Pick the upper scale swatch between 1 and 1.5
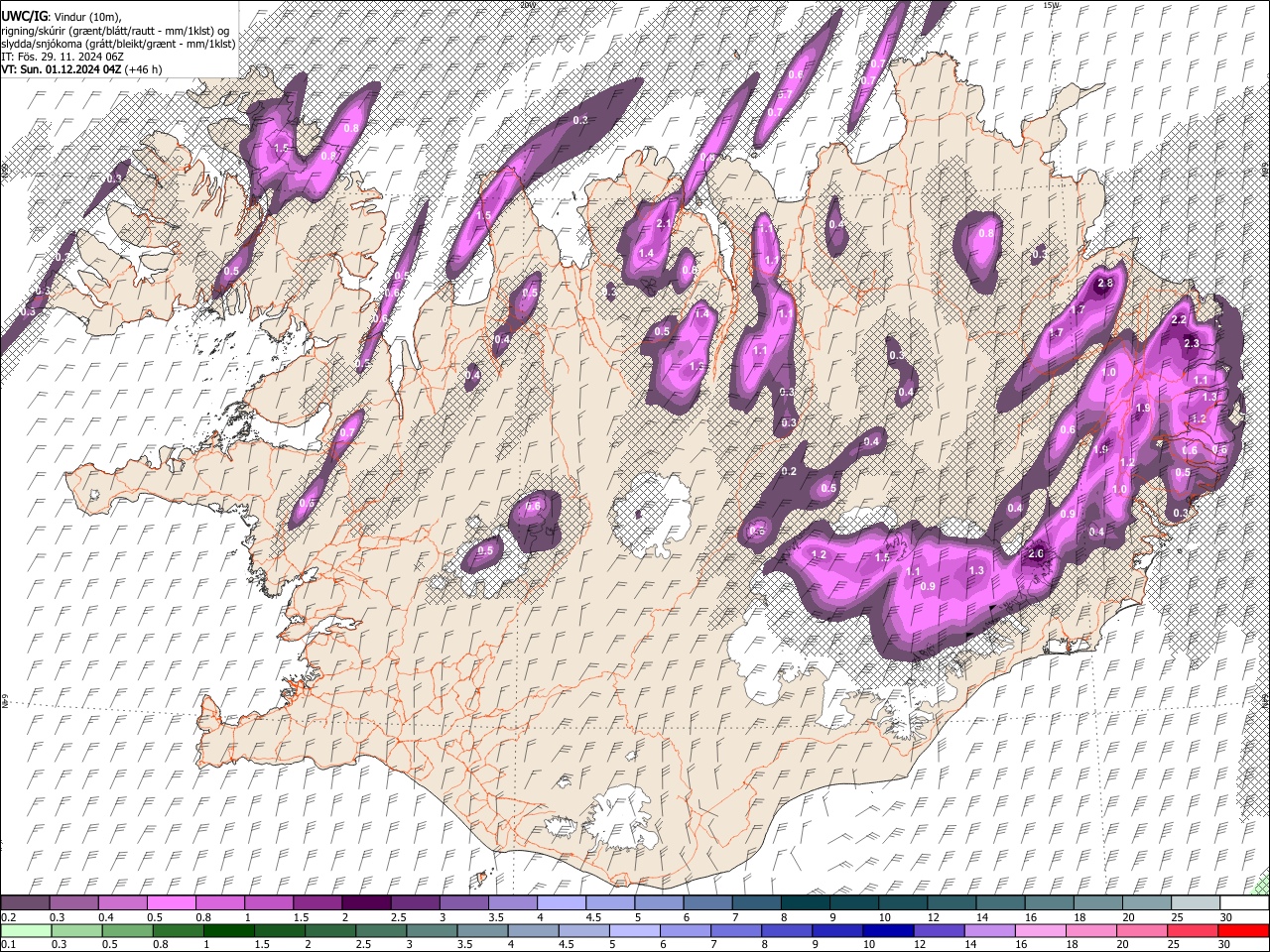 pos(269,902)
